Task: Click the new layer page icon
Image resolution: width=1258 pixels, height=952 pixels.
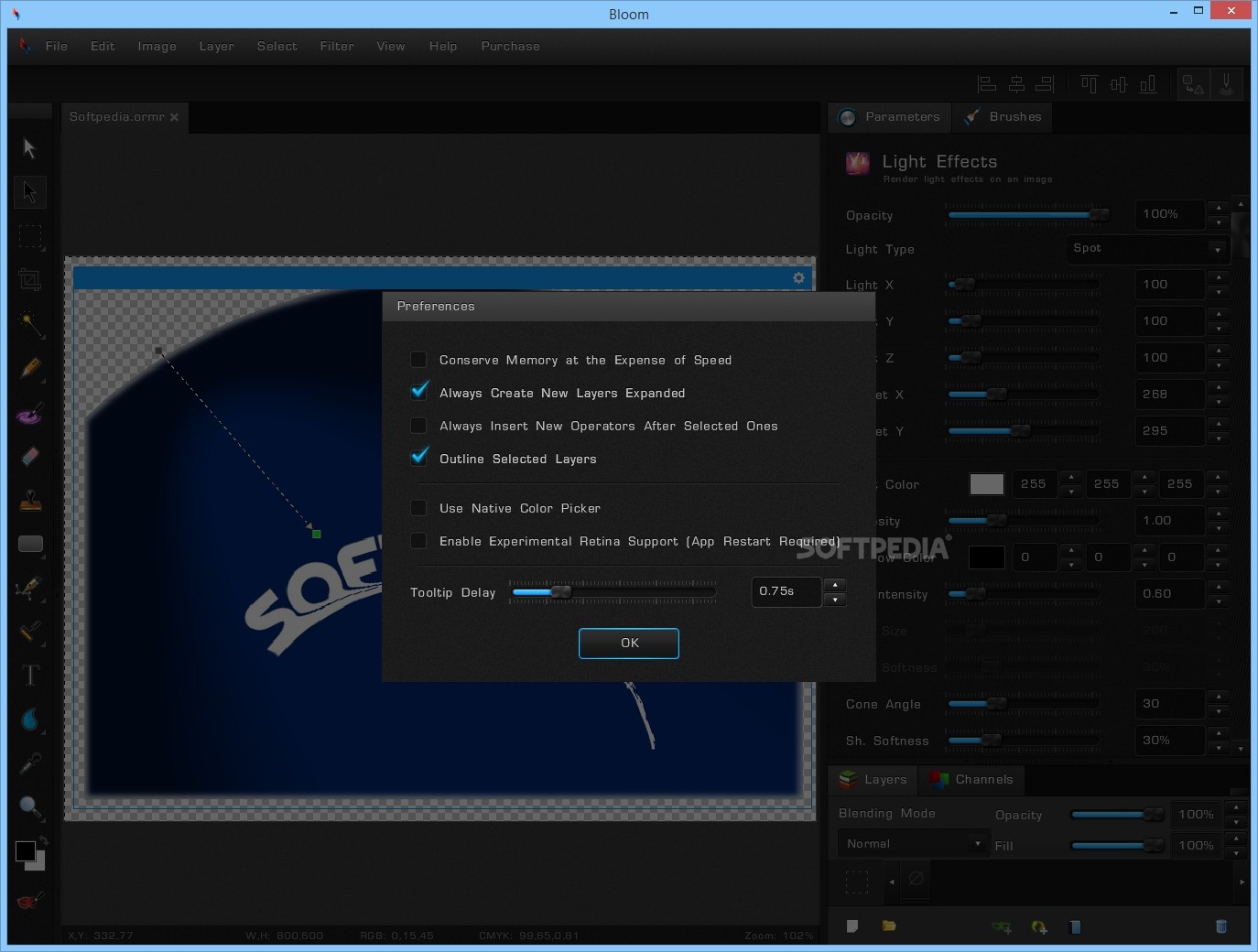Action: 852,926
